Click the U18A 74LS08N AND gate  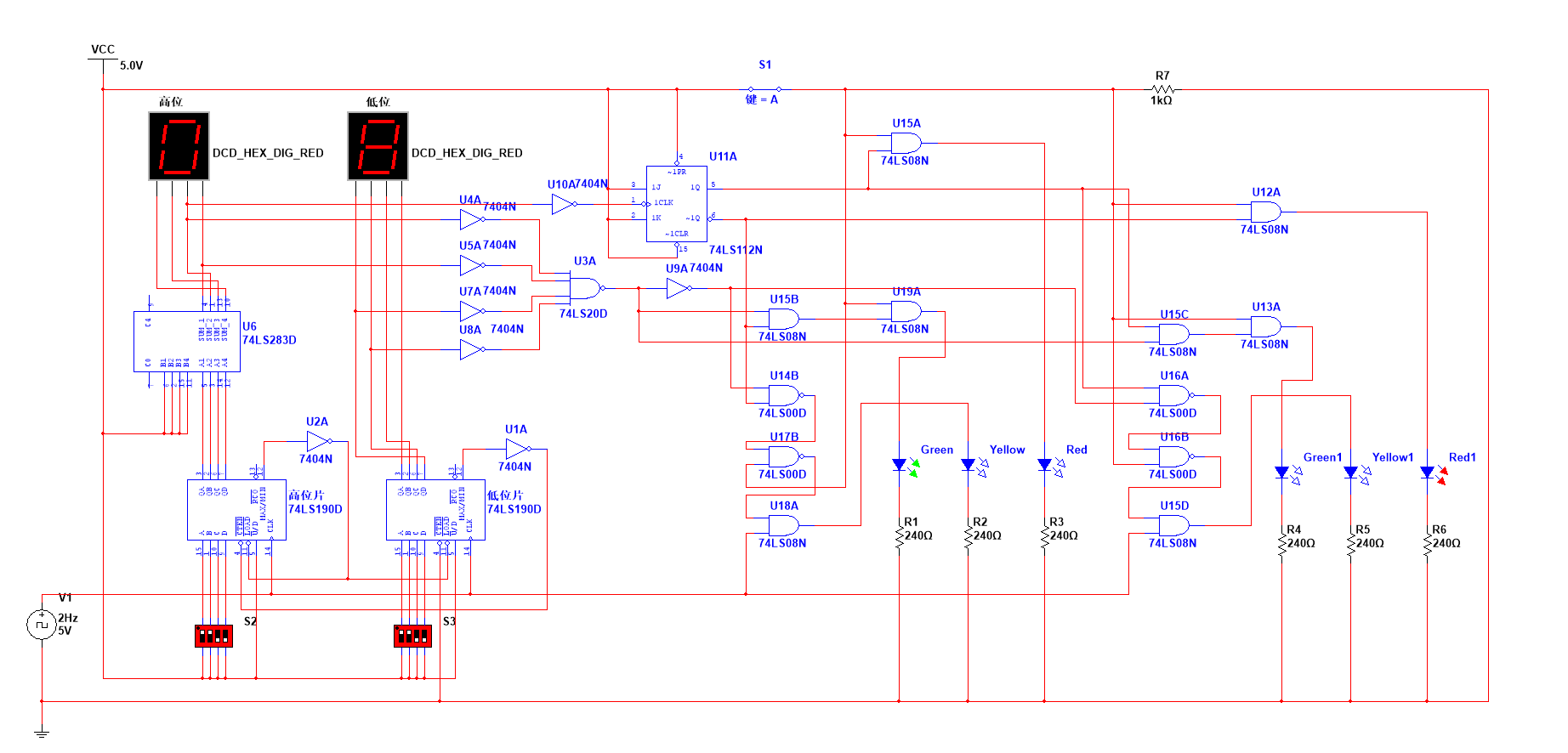click(784, 525)
